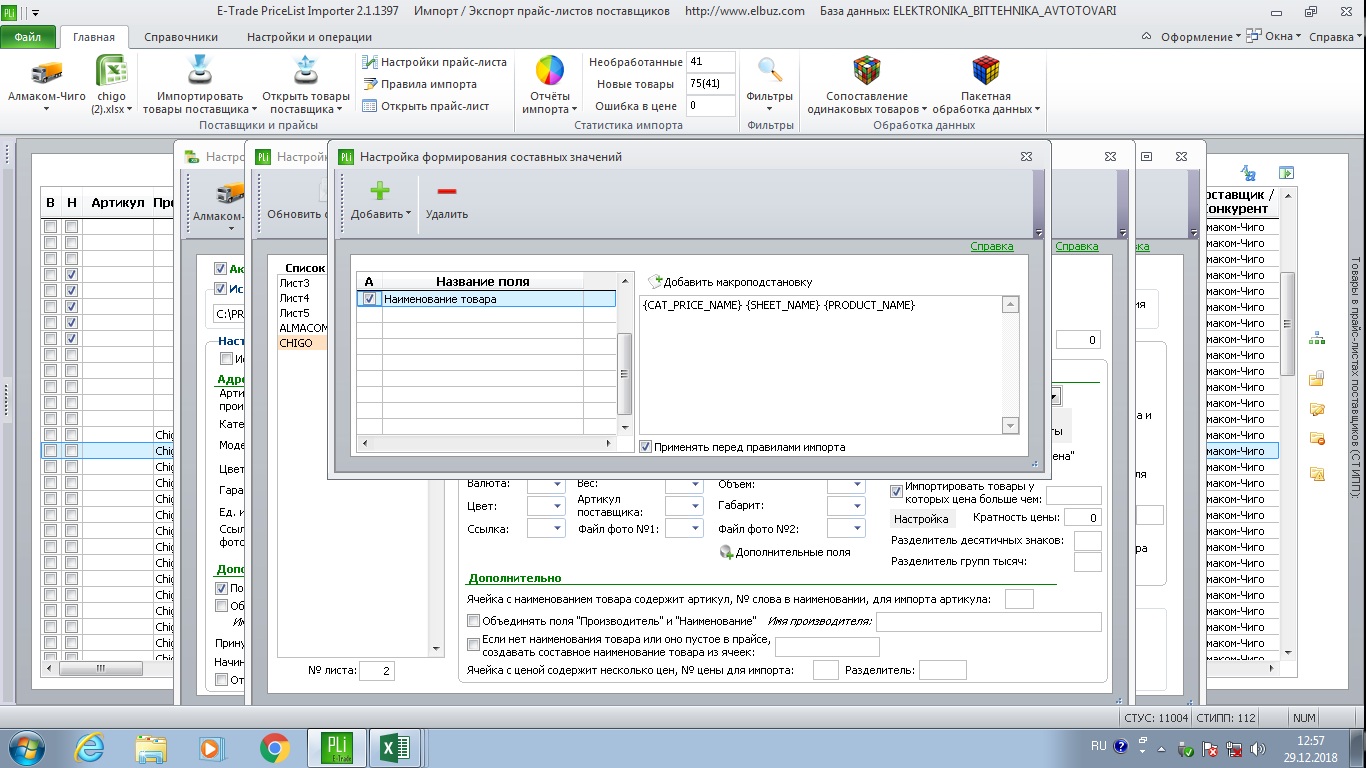Click horizontal scrollbar under field name table
This screenshot has height=768, width=1366.
coord(486,443)
